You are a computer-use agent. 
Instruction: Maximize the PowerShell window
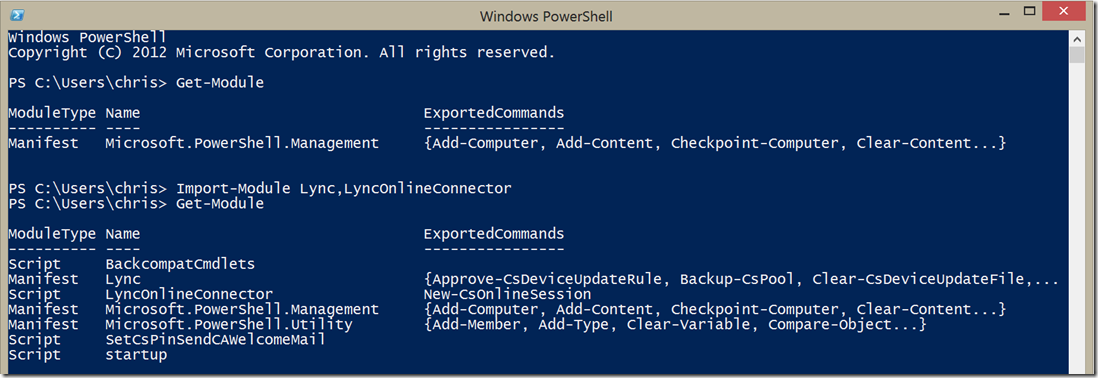coord(1029,12)
